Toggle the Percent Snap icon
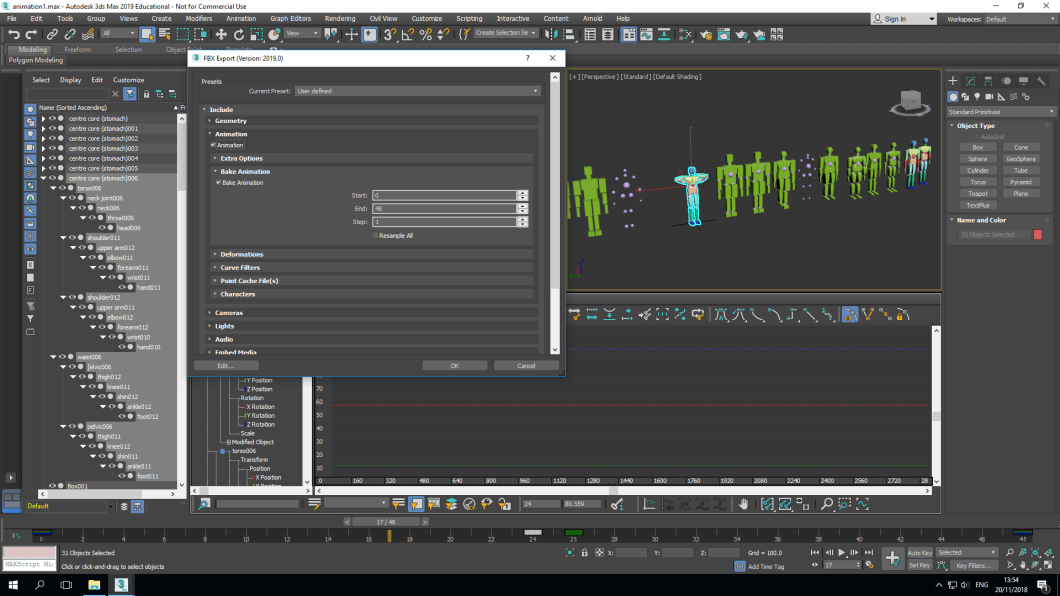The height and width of the screenshot is (596, 1060). (426, 34)
